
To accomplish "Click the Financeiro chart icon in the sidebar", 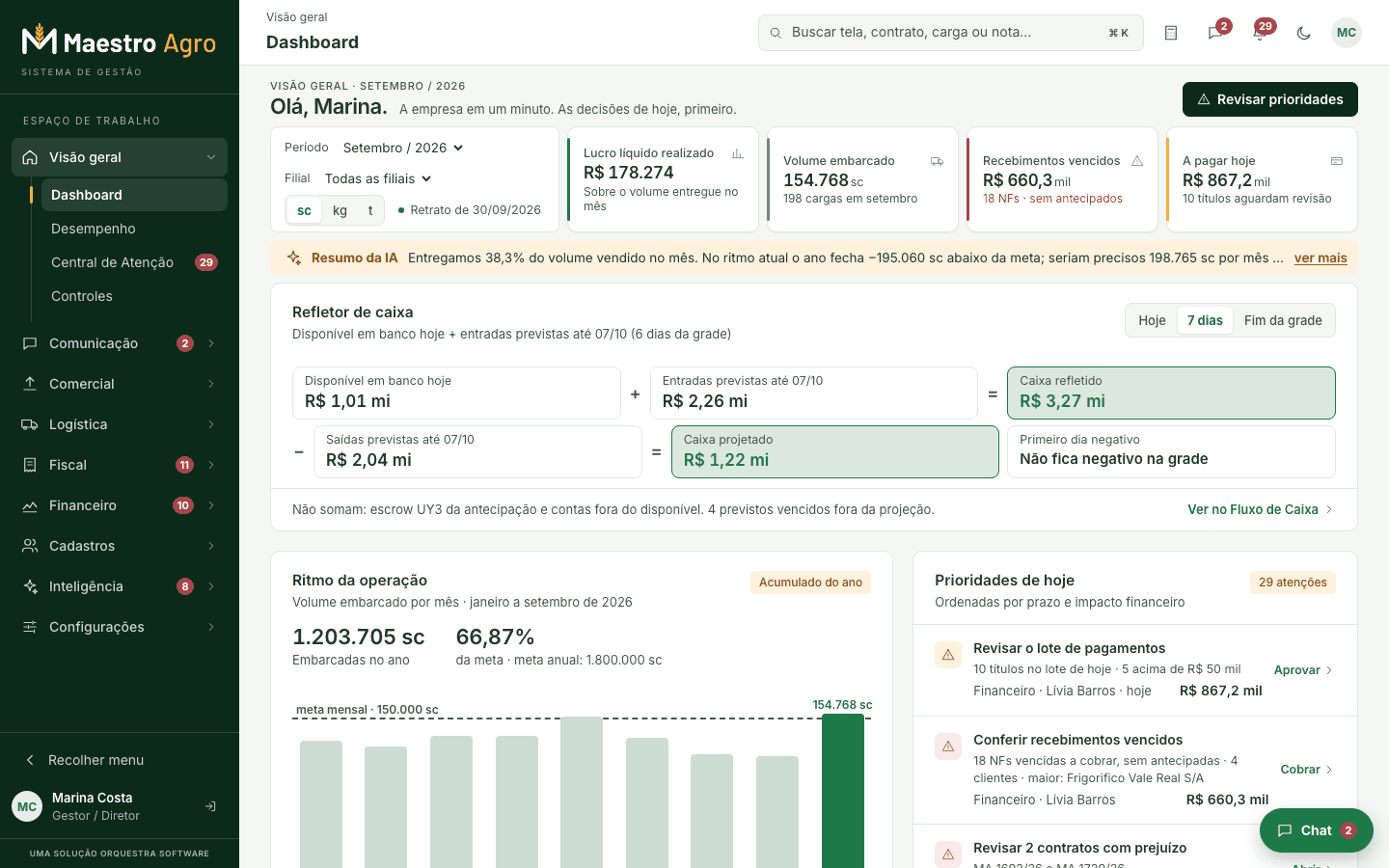I will point(30,505).
